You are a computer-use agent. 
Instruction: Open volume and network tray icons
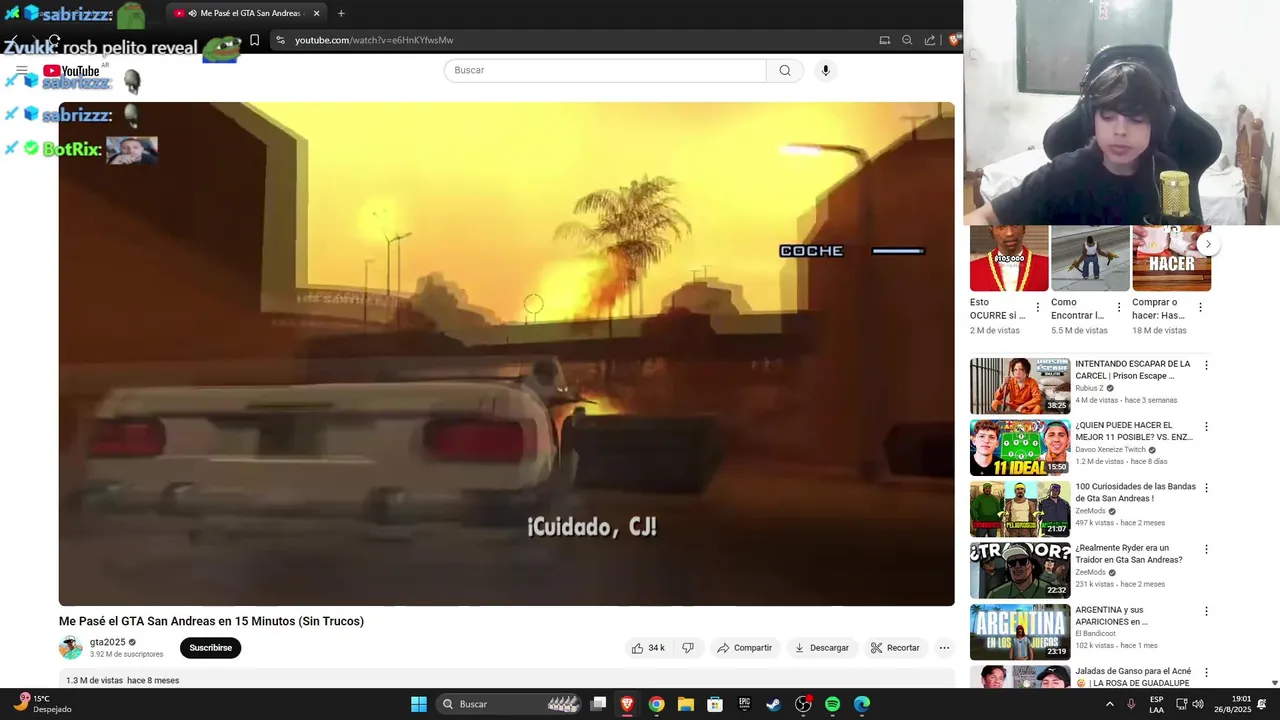click(x=1189, y=704)
